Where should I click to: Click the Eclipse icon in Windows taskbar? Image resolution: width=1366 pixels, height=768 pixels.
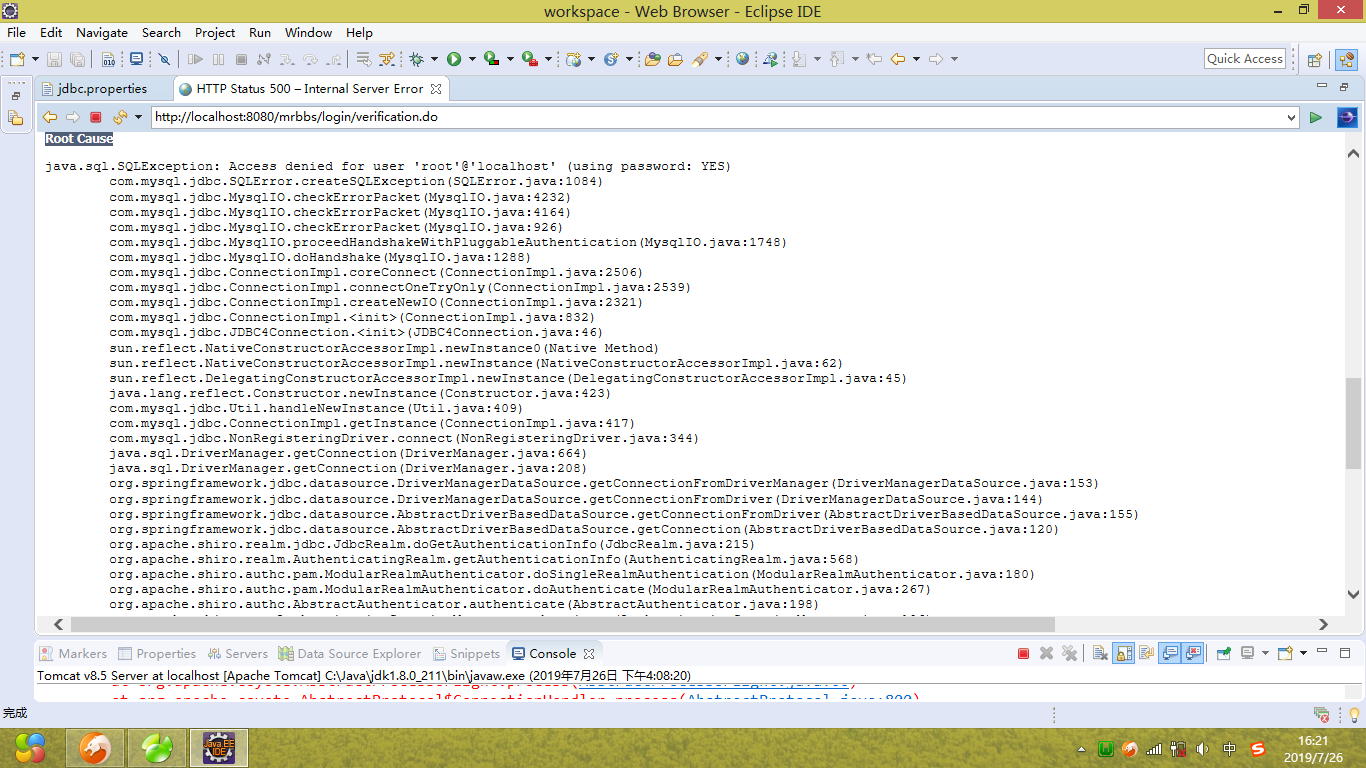point(219,747)
